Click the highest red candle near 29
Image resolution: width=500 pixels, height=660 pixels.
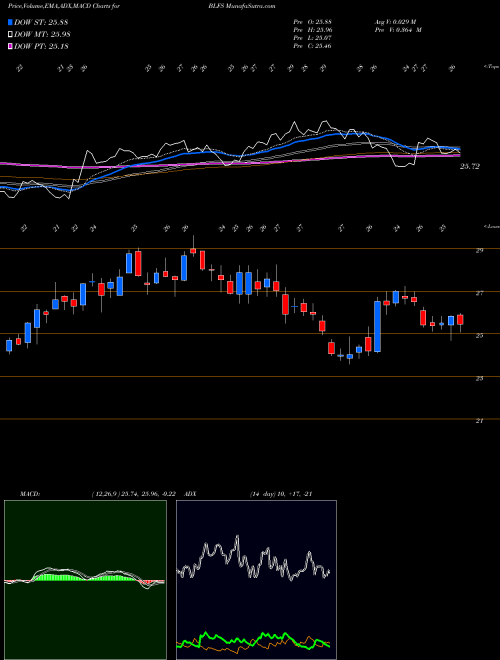193,249
